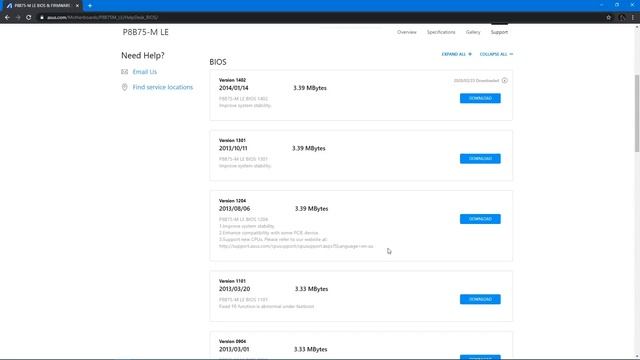Click the 2013/03/01 release date
The image size is (640, 360).
(234, 349)
